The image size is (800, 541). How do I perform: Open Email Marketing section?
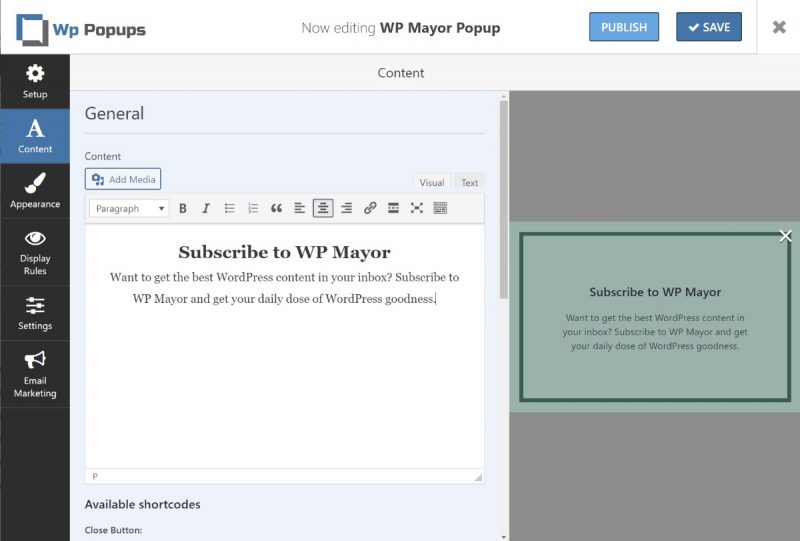[35, 374]
